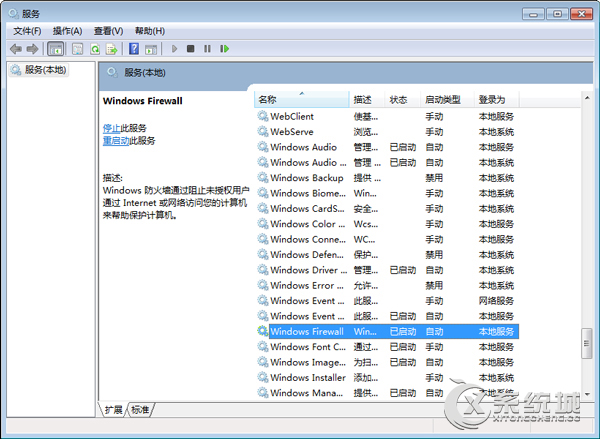The width and height of the screenshot is (600, 439).
Task: Close the 服务 window
Action: [581, 14]
